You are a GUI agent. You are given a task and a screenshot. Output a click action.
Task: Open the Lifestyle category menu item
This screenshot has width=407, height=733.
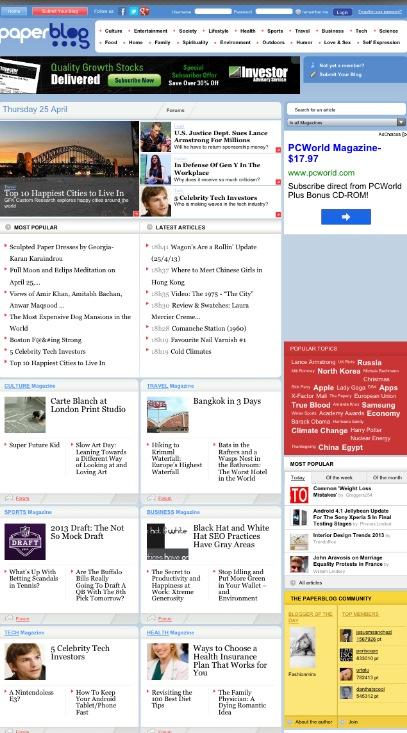coord(218,31)
